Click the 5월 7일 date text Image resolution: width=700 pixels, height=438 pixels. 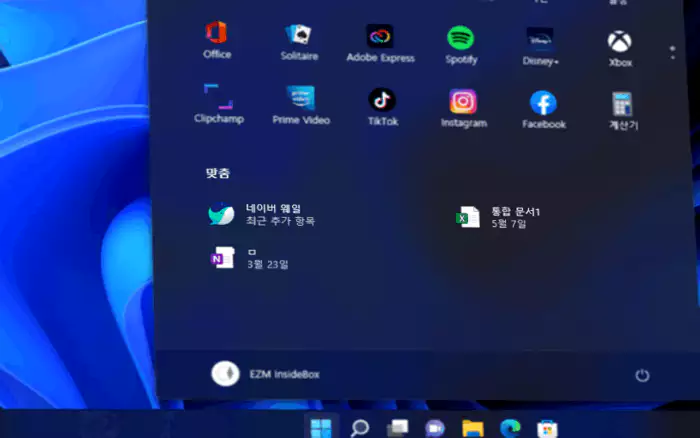508,223
